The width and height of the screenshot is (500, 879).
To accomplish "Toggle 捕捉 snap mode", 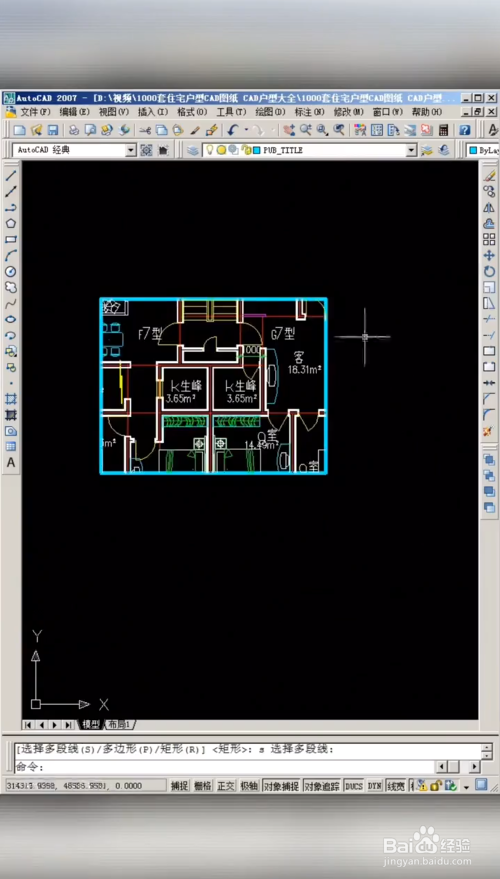I will click(x=179, y=786).
